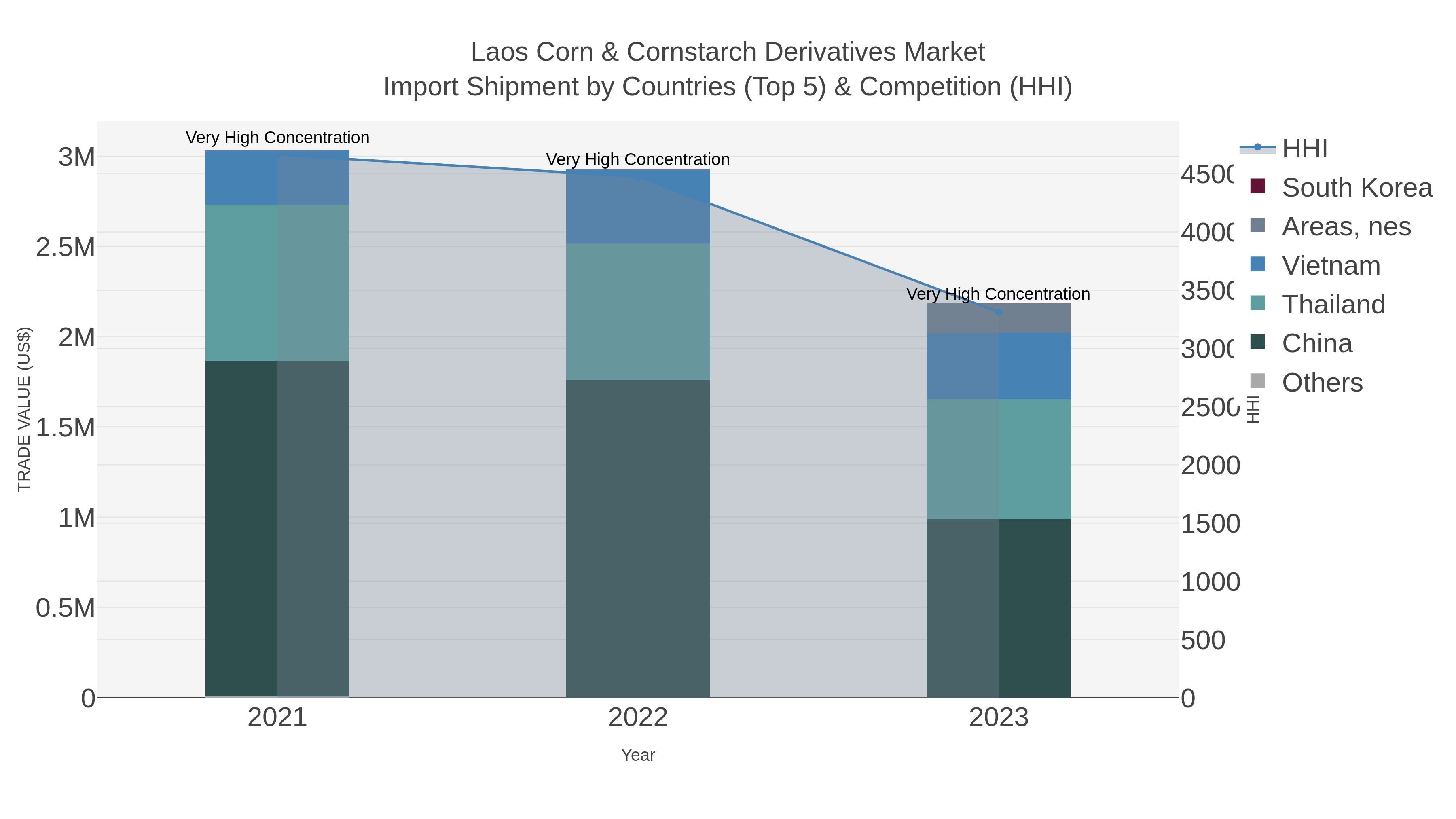Select the China bar segment for 2021
1456x819 pixels.
click(277, 529)
